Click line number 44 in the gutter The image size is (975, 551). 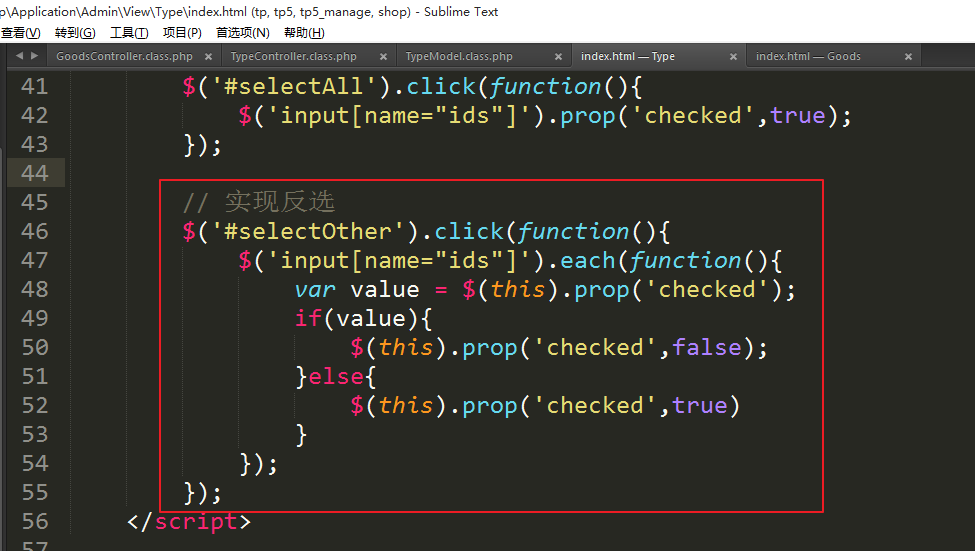point(34,173)
